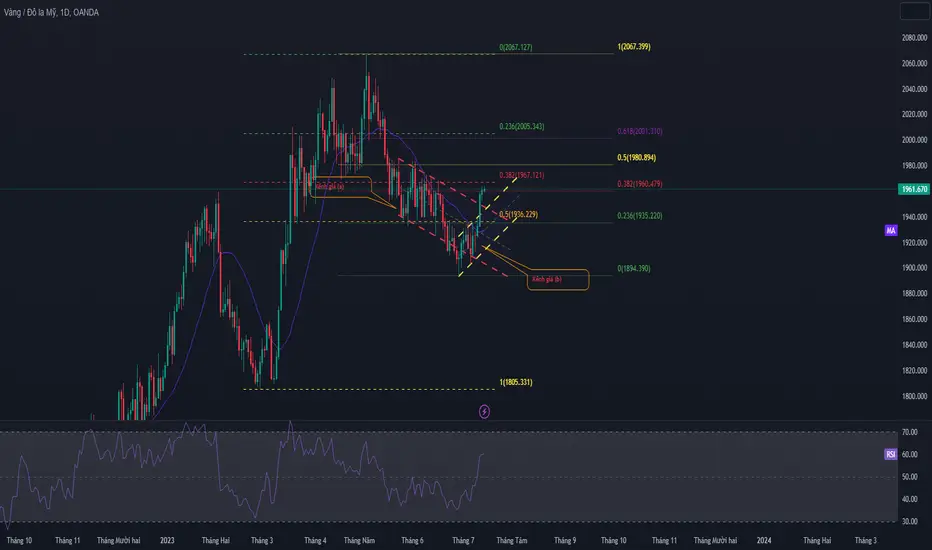
Task: Click Fibonacci label 0(2067.127)
Action: pos(515,47)
